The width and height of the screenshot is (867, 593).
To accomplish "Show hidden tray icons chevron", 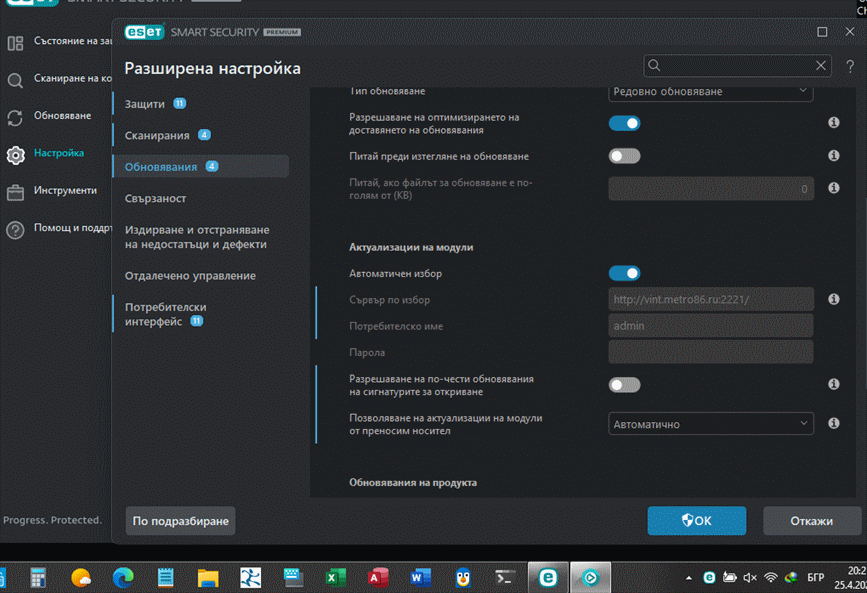I will pos(688,578).
